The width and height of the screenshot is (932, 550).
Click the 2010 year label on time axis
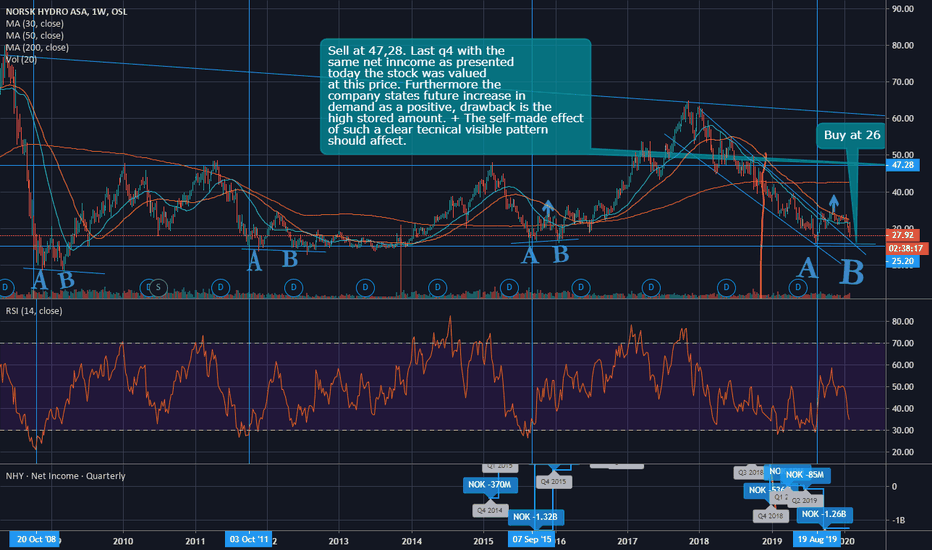(x=123, y=541)
